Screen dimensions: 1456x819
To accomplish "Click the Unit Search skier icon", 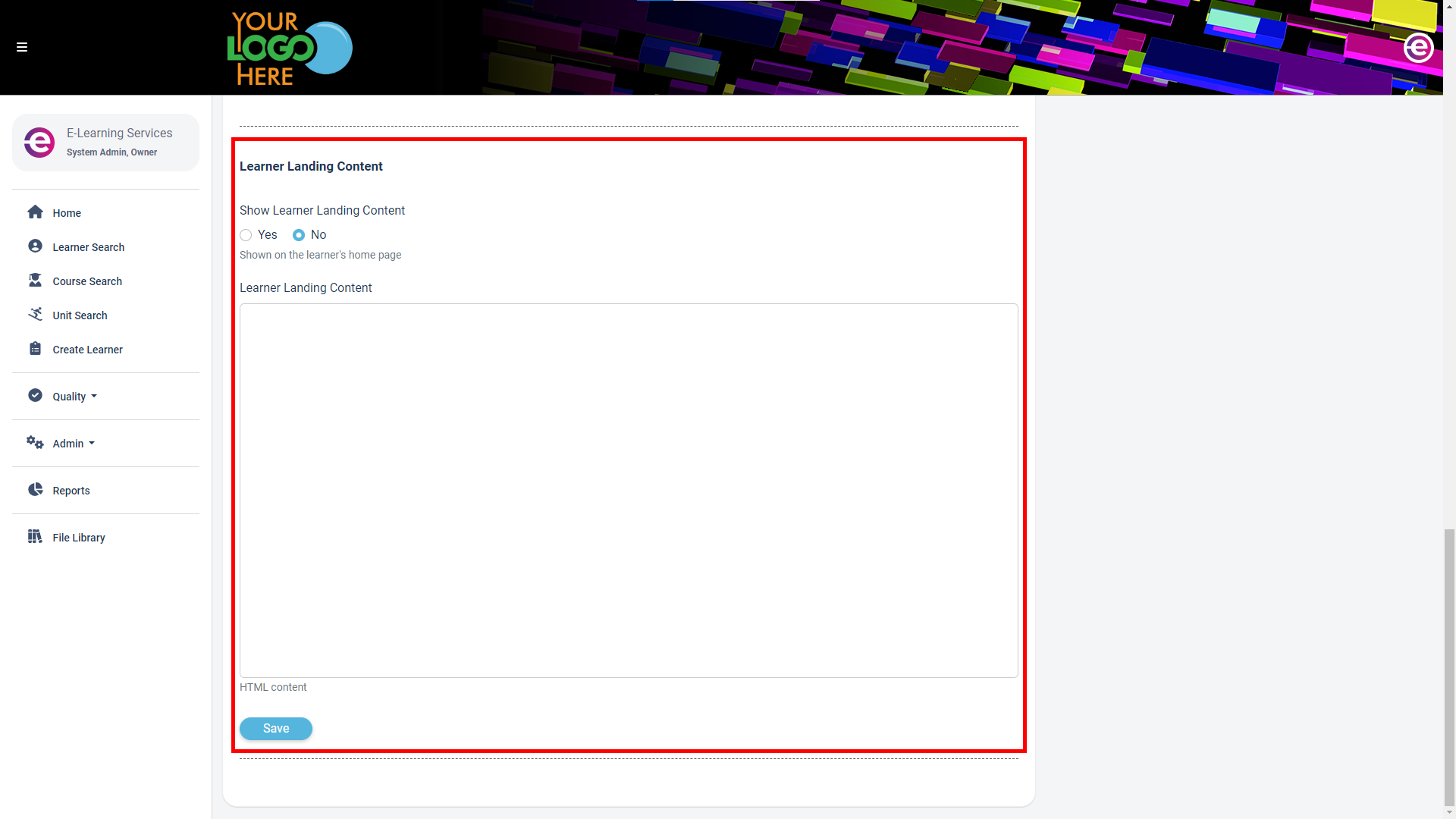I will coord(35,315).
